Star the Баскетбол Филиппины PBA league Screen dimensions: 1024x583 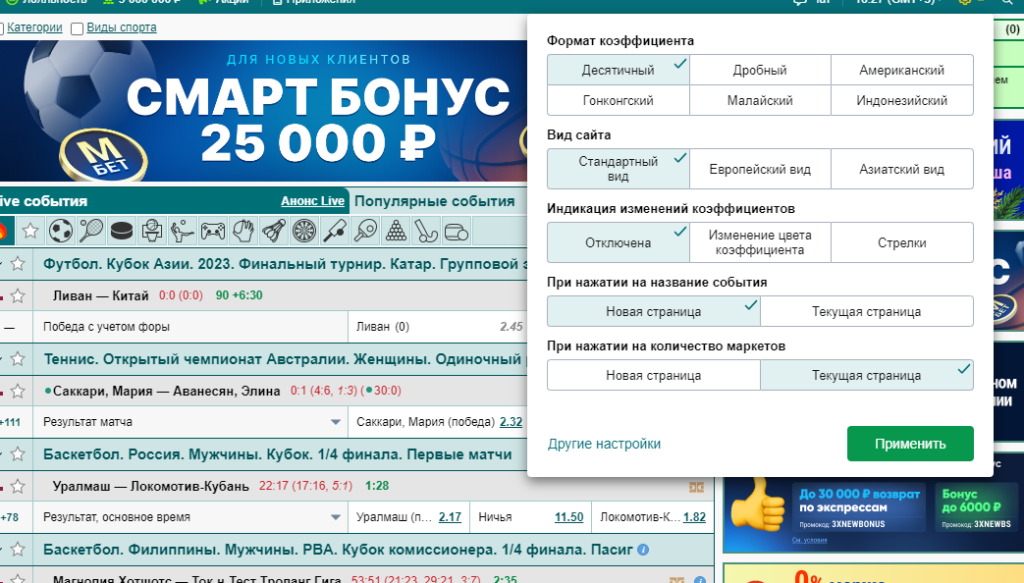pyautogui.click(x=18, y=549)
